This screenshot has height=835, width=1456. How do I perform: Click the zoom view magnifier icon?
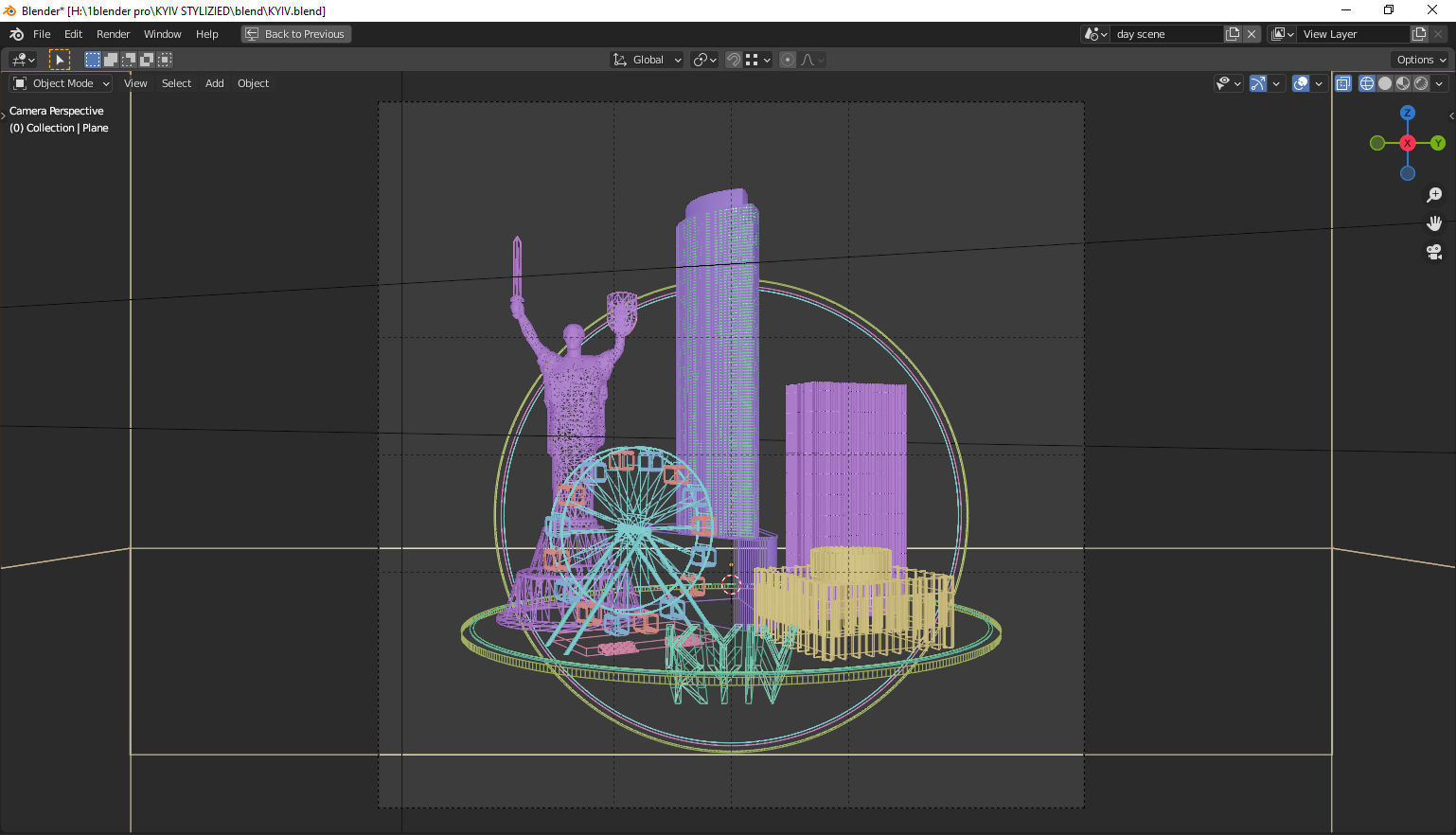click(1434, 195)
